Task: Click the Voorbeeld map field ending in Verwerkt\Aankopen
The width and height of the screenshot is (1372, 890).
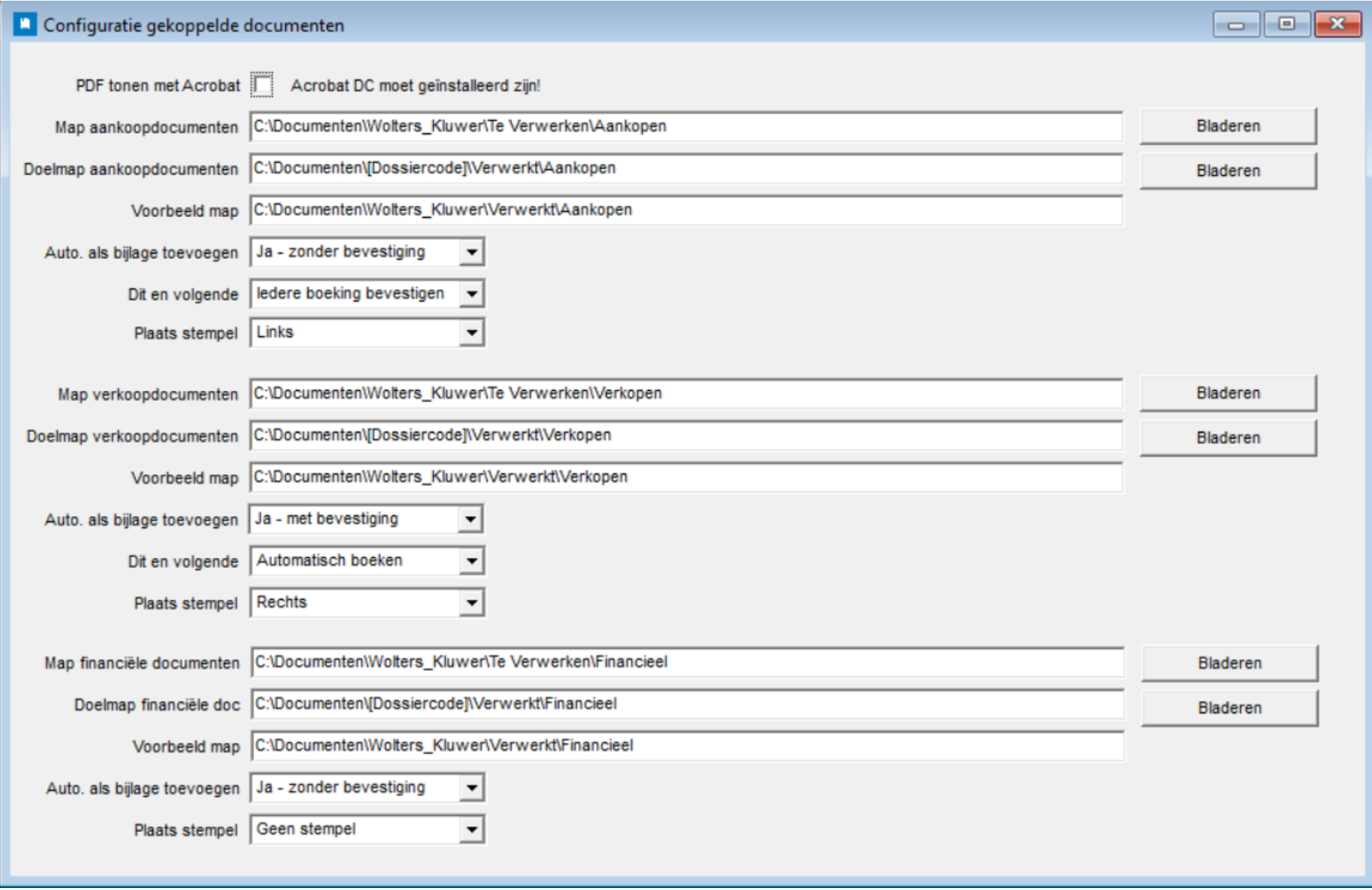Action: pos(686,210)
